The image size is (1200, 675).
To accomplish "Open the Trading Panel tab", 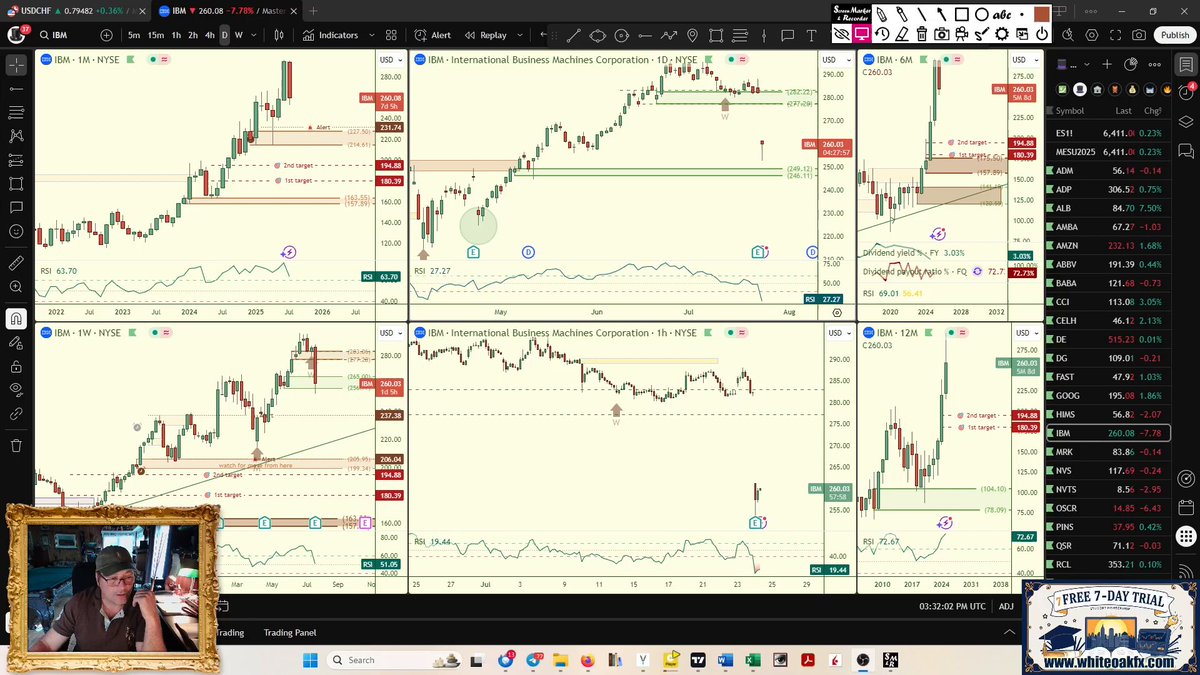I will pos(290,632).
